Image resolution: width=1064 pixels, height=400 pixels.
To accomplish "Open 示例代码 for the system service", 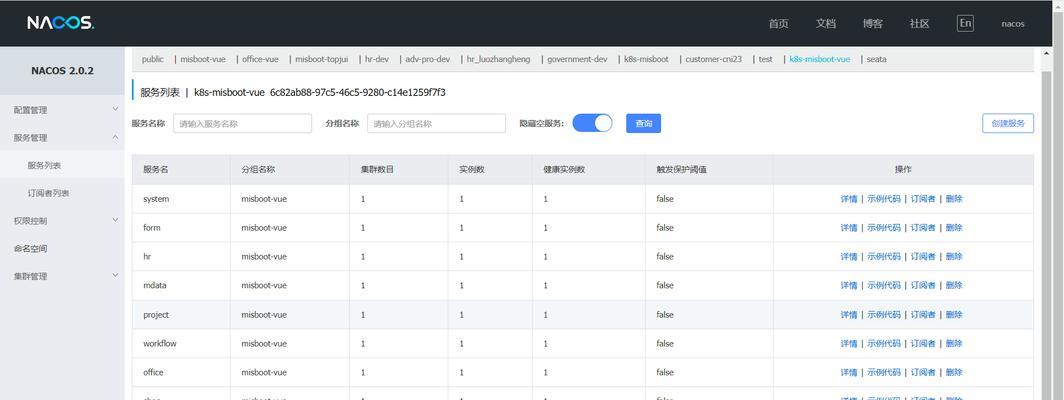I will [884, 199].
